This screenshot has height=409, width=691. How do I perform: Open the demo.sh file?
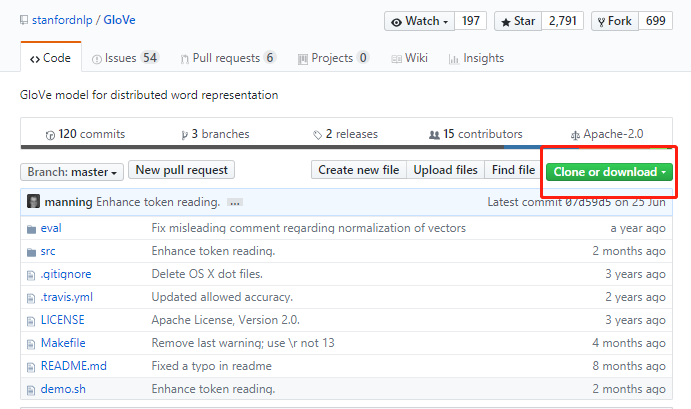(x=63, y=389)
